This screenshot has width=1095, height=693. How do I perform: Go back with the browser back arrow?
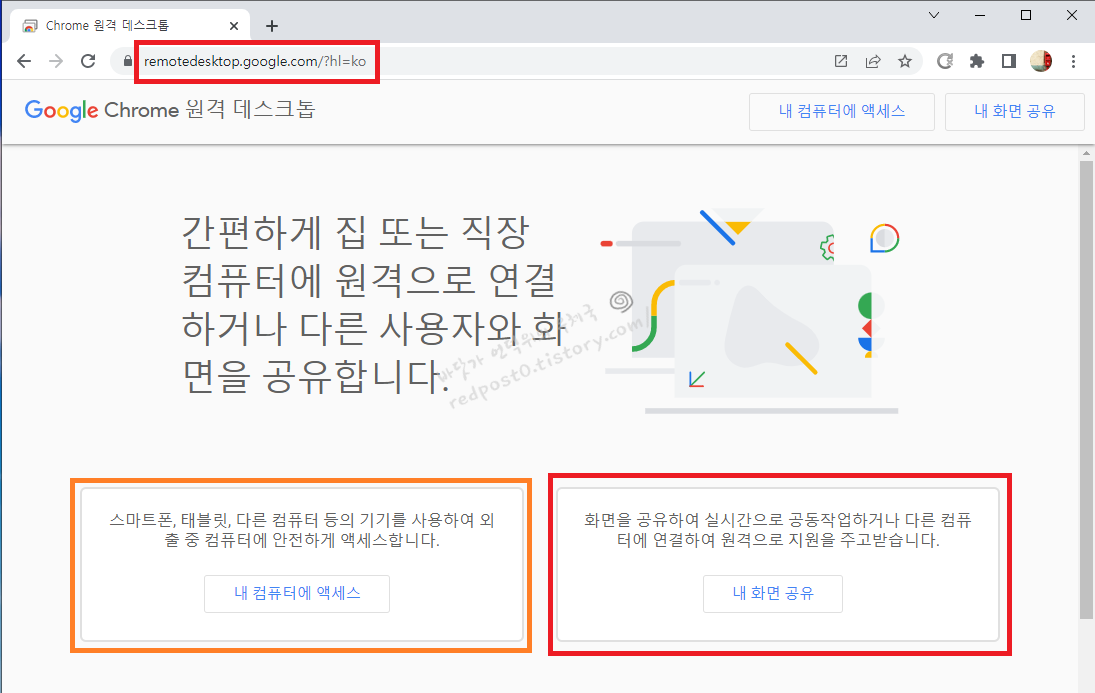24,61
